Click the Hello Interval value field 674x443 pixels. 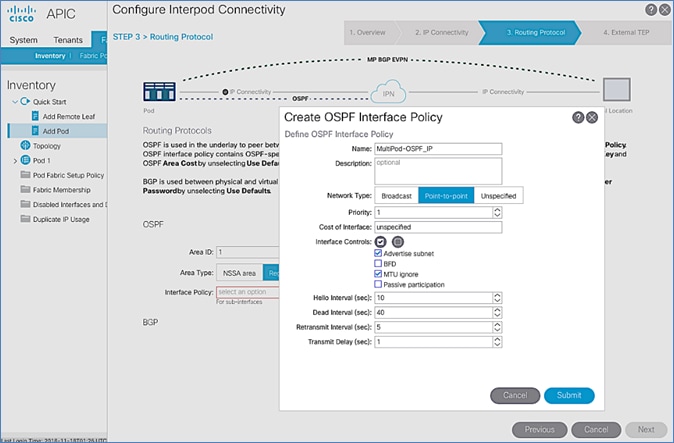click(433, 298)
